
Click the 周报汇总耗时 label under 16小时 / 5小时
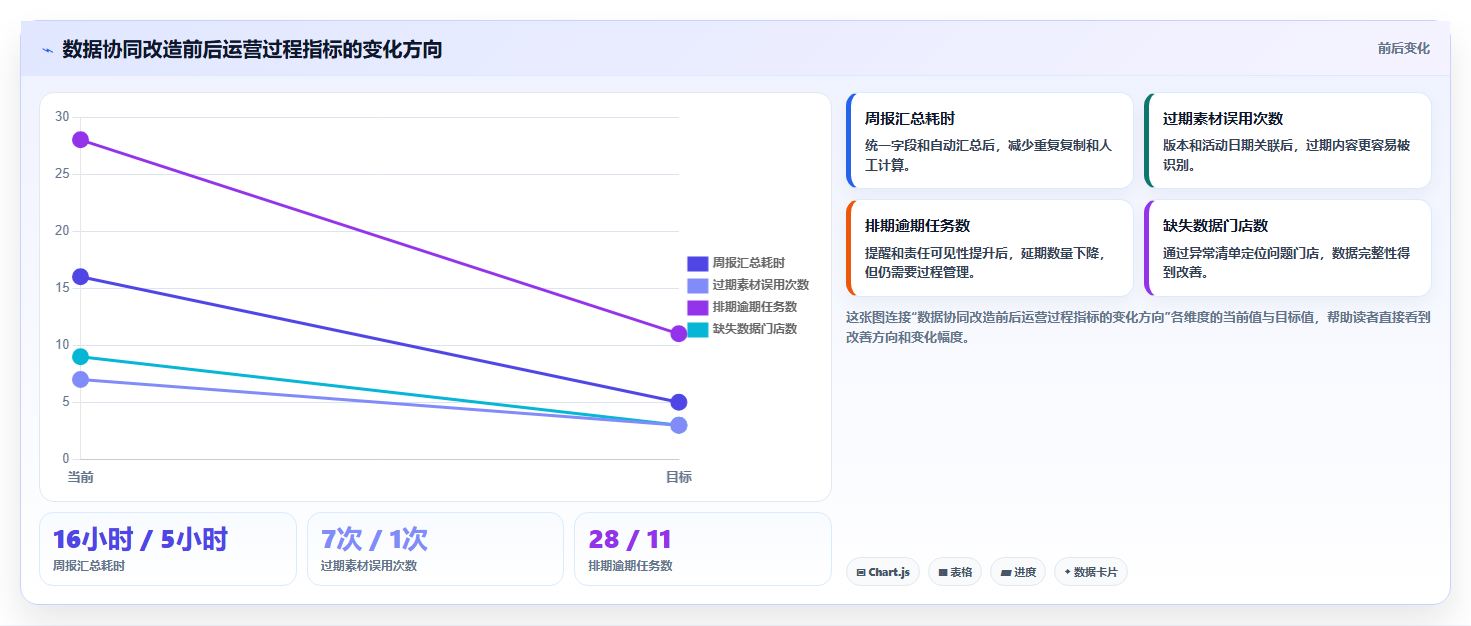coord(89,566)
